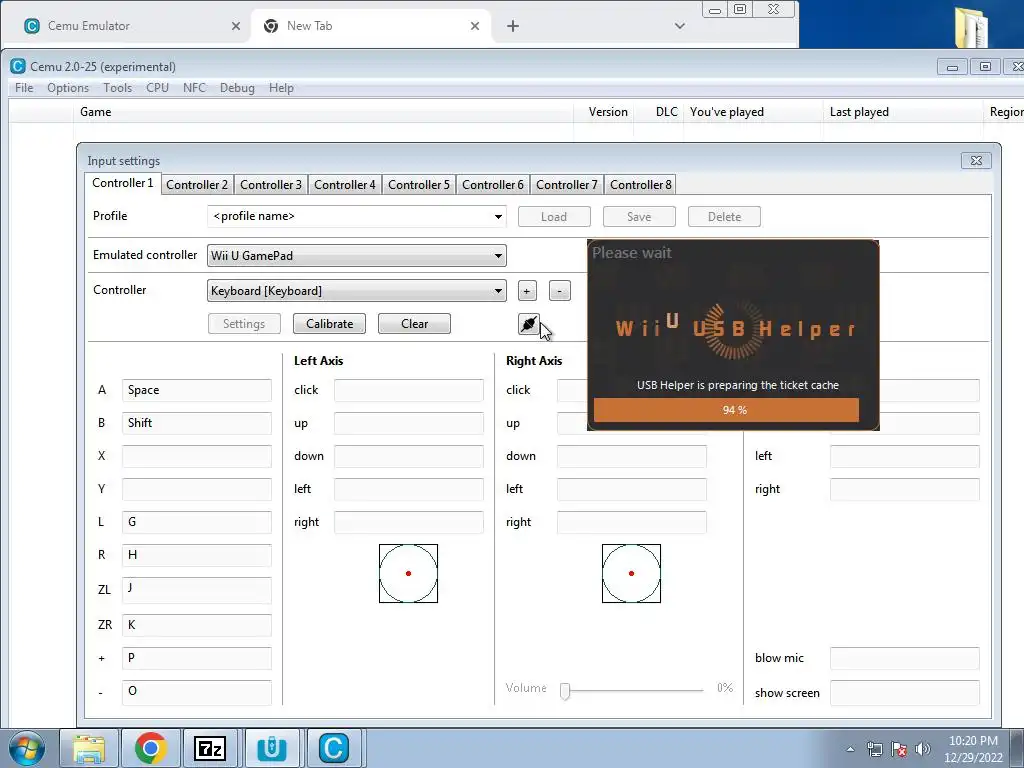
Task: Switch to Controller 2 tab
Action: (x=197, y=185)
